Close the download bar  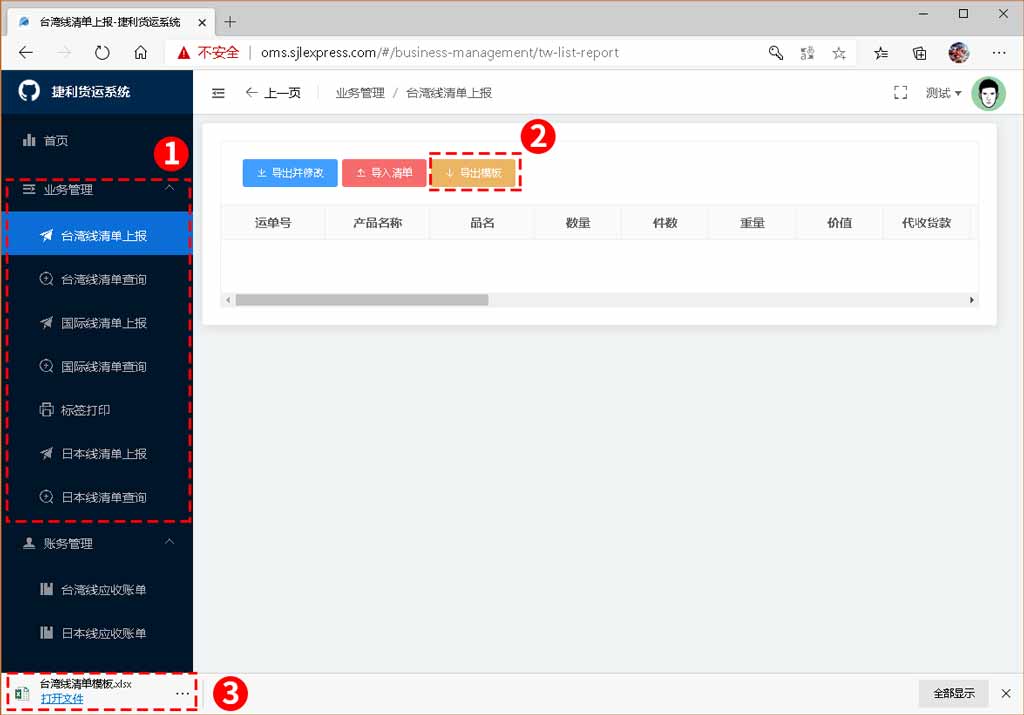(1006, 693)
